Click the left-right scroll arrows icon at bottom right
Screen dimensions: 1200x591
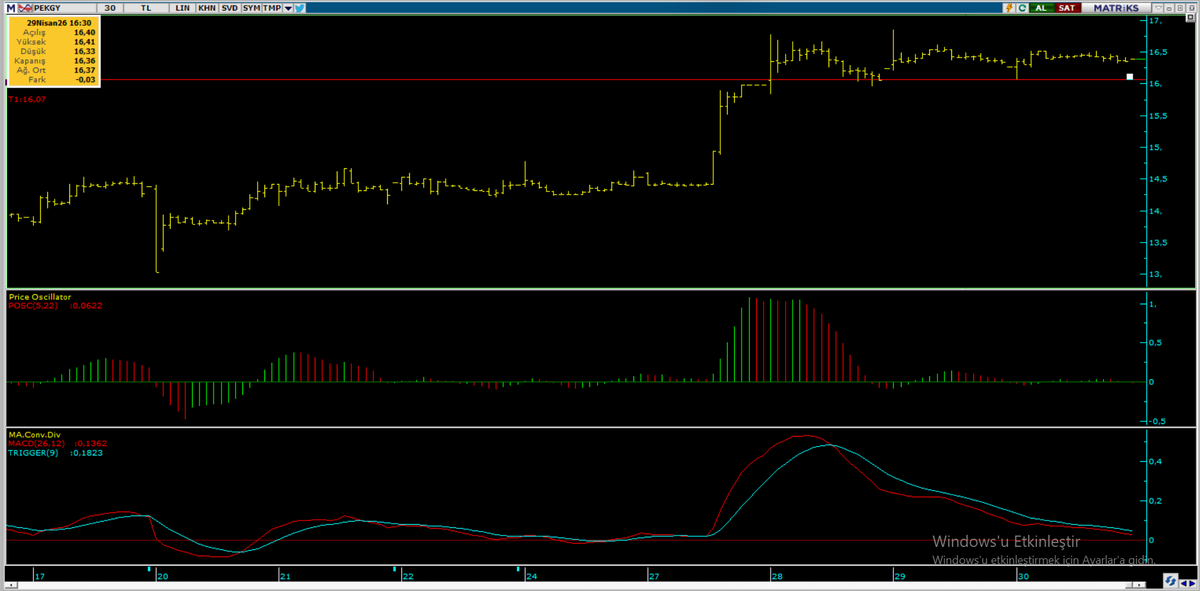pos(1188,583)
